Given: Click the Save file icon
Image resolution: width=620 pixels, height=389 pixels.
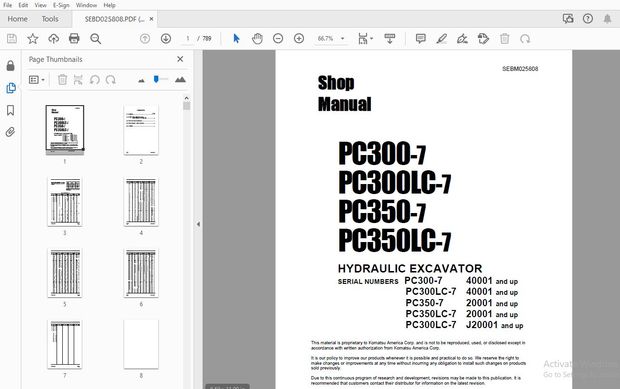Looking at the screenshot, I should tap(12, 38).
